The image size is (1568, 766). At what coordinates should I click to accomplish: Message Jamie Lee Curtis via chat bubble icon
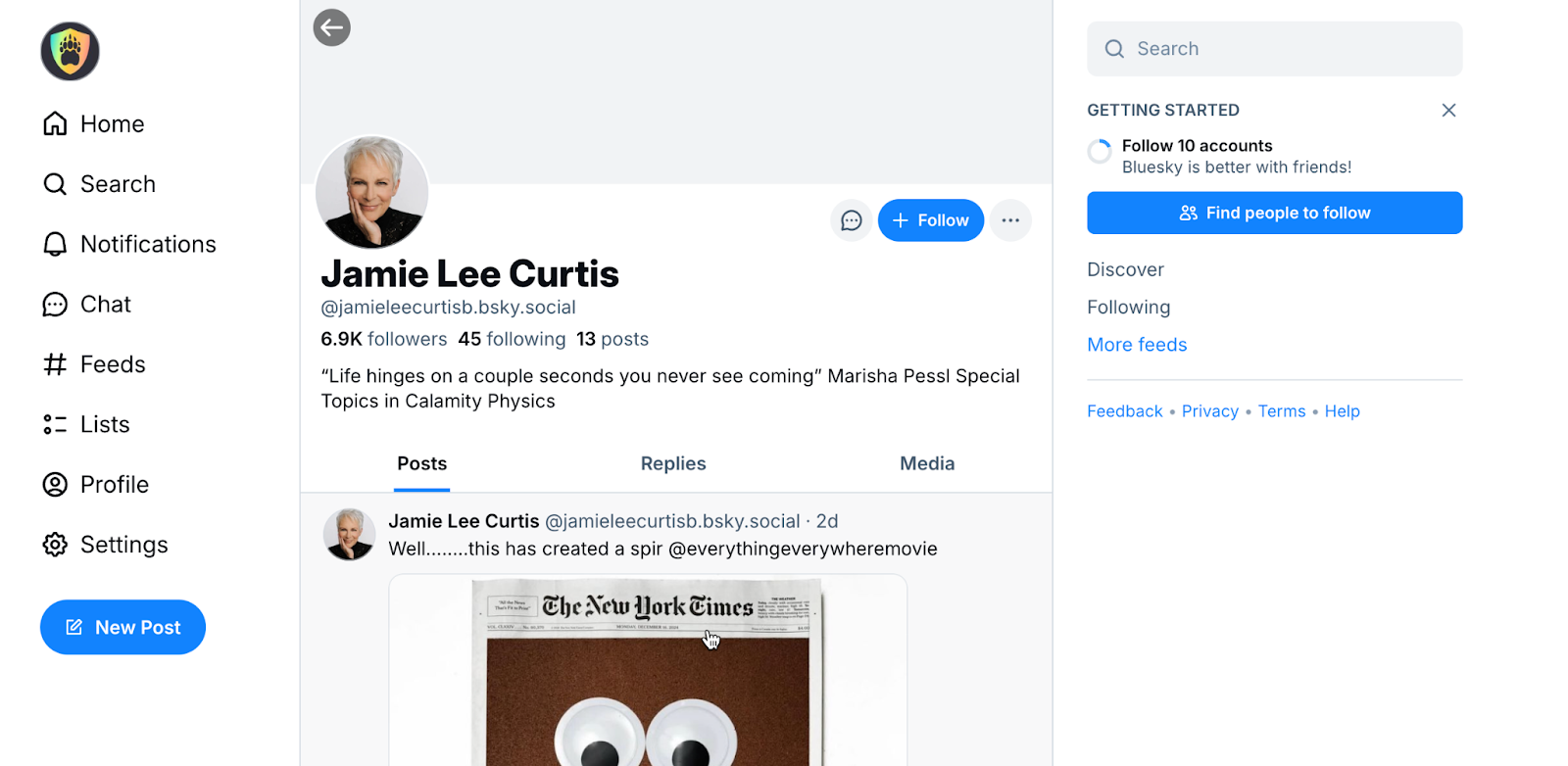(x=852, y=220)
